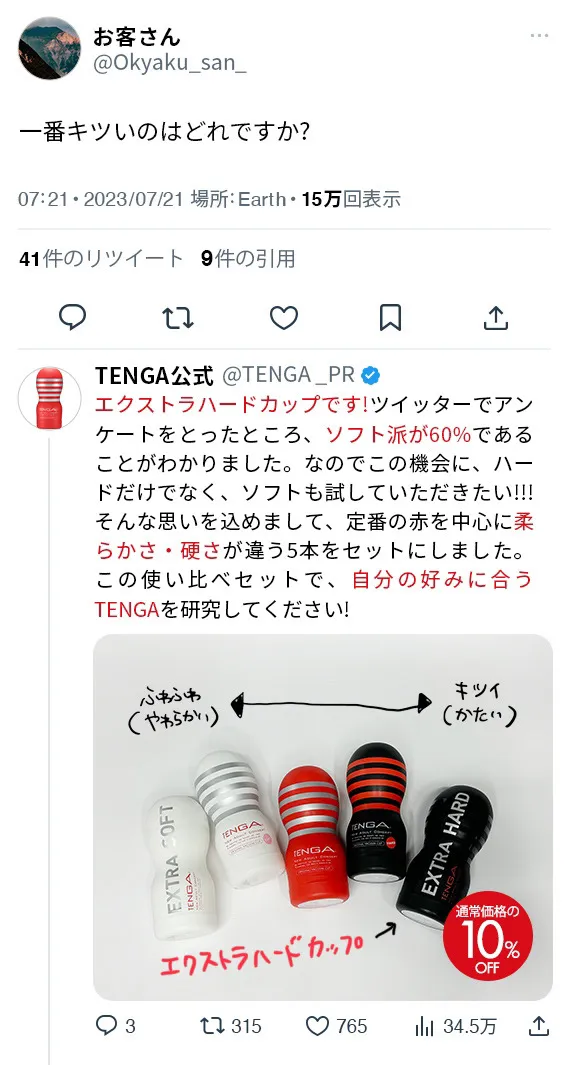Image resolution: width=570 pixels, height=1065 pixels.
Task: View the 41件のリツイート list
Action: click(102, 258)
